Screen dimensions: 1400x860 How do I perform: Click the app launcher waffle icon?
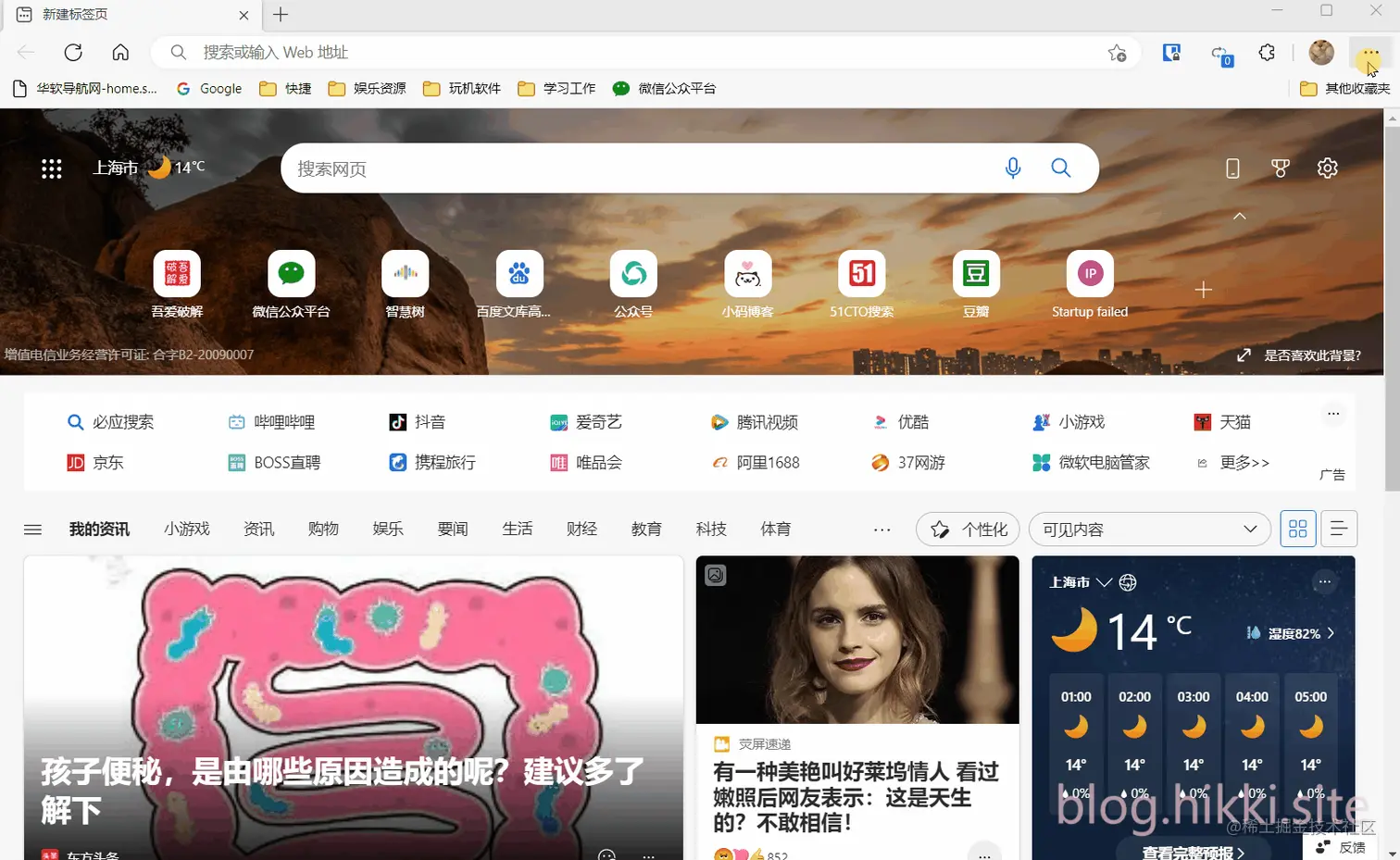[x=51, y=168]
